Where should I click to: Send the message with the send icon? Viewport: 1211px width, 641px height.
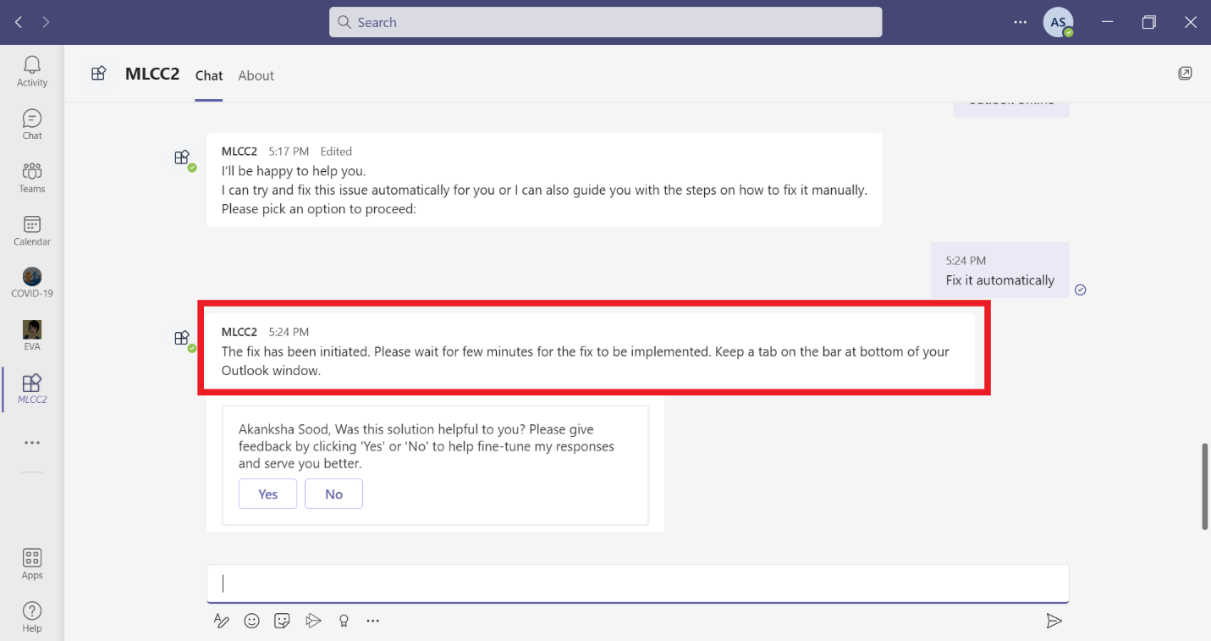[1054, 620]
